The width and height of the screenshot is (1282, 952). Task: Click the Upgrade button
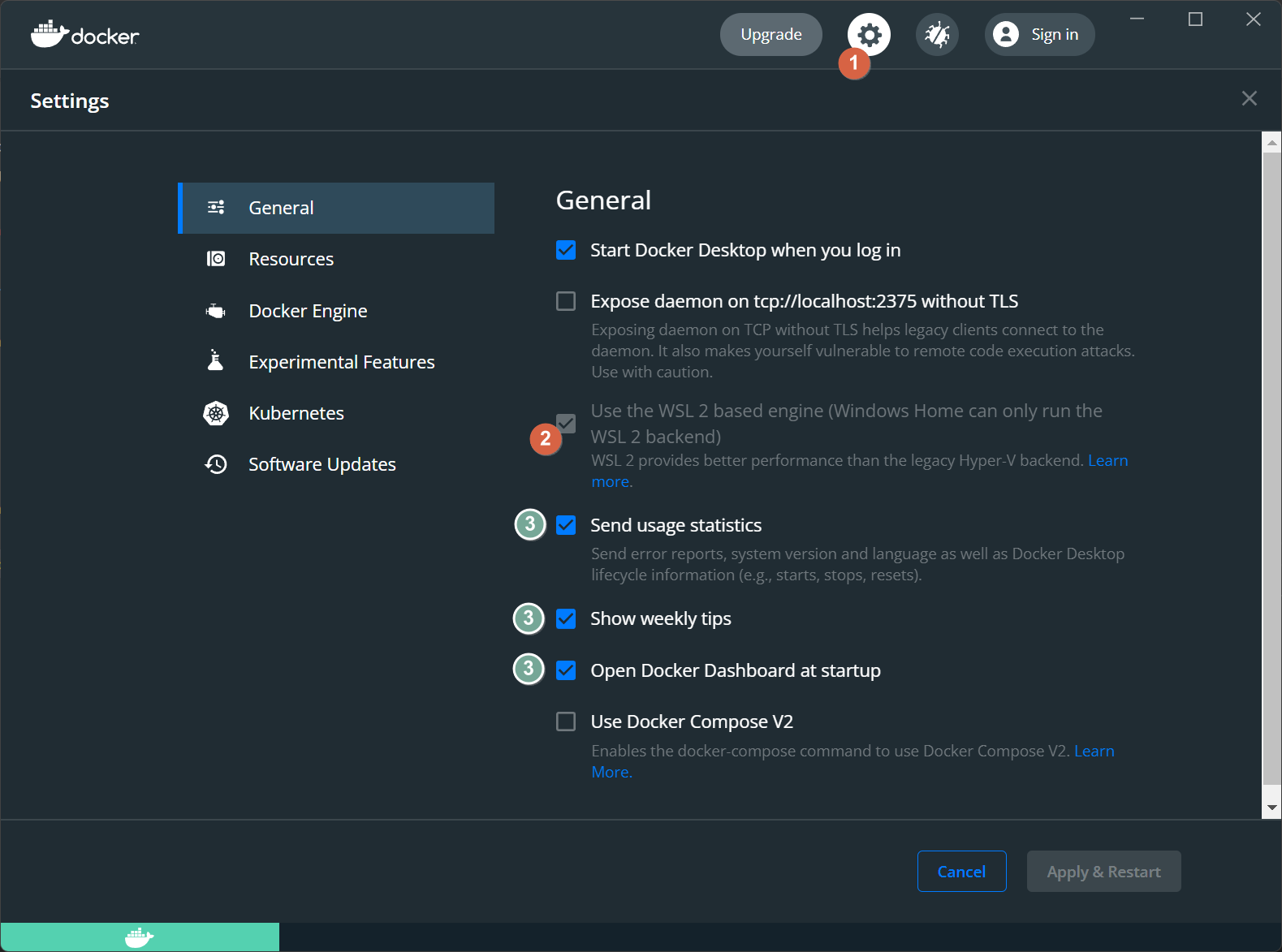click(x=771, y=35)
